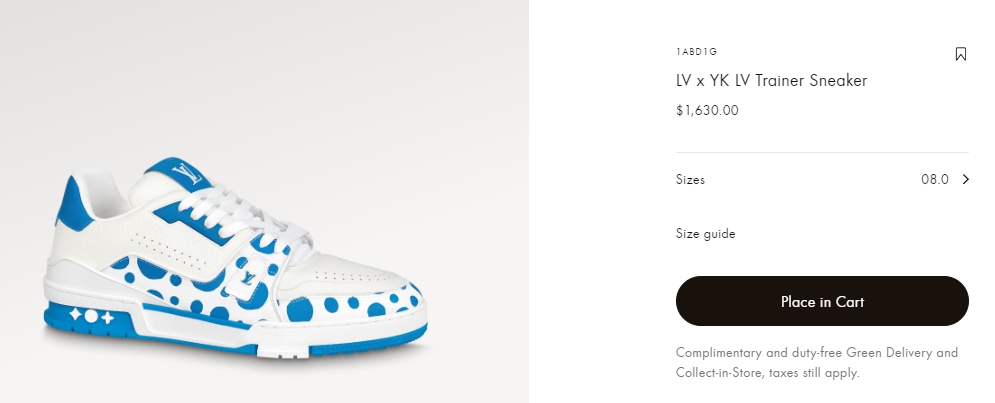The height and width of the screenshot is (403, 995).
Task: Select the product code 1ABD1G
Action: tap(696, 51)
